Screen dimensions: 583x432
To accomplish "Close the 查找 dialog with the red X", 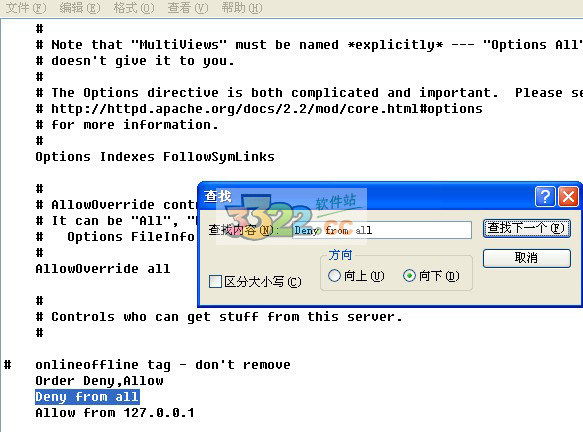I will pos(568,196).
